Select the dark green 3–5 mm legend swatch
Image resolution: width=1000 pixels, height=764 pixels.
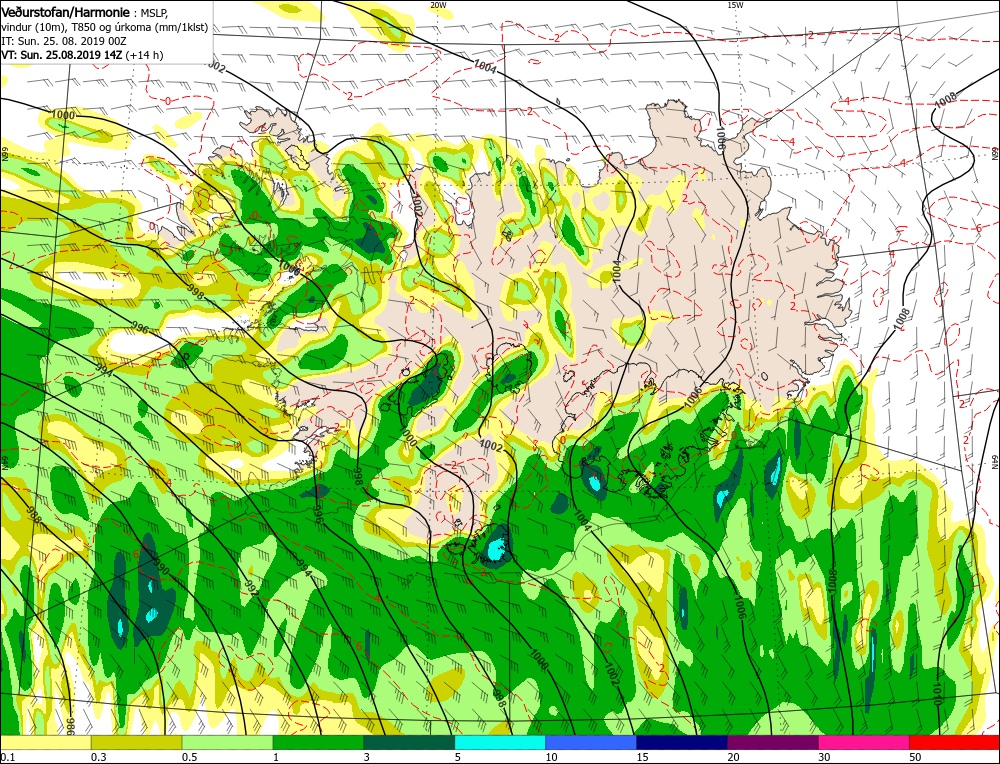click(409, 743)
